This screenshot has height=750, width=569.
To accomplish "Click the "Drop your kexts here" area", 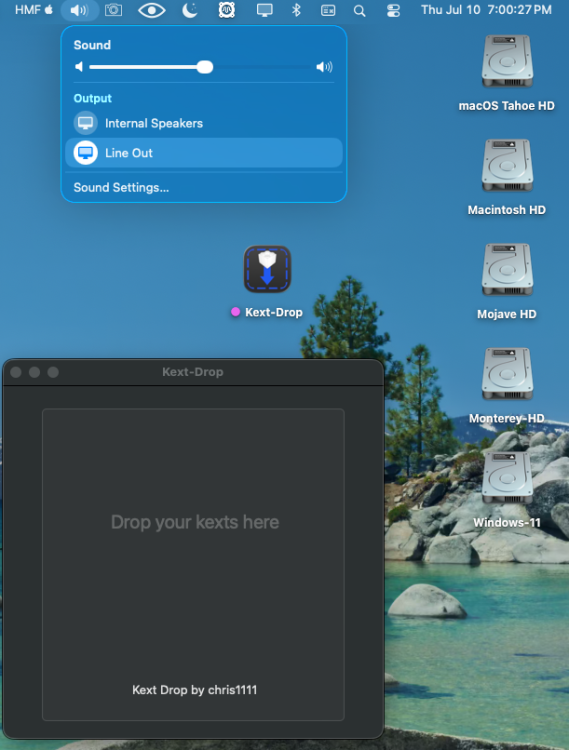I will click(x=193, y=564).
